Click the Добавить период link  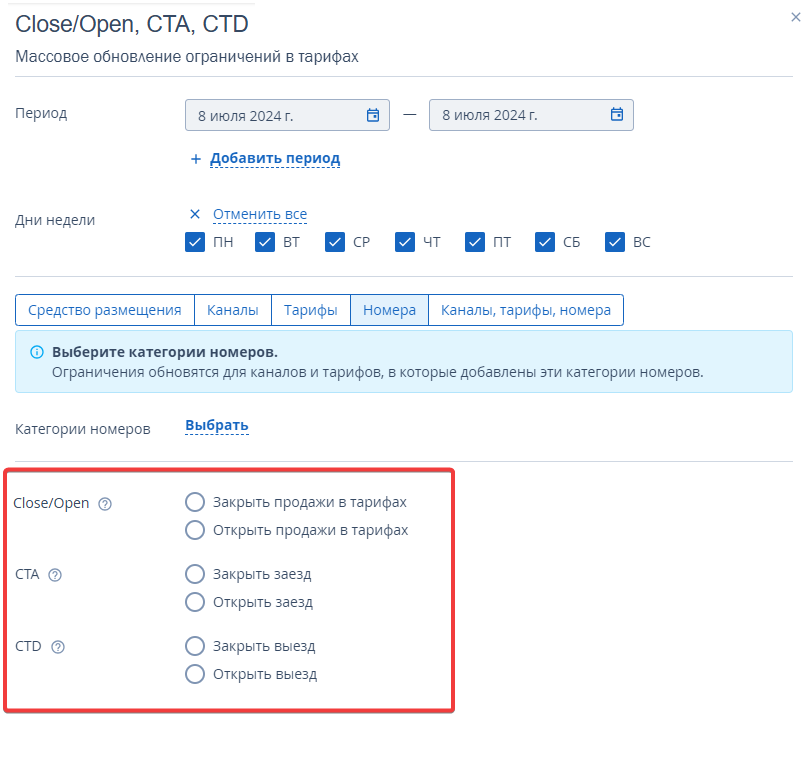coord(275,159)
